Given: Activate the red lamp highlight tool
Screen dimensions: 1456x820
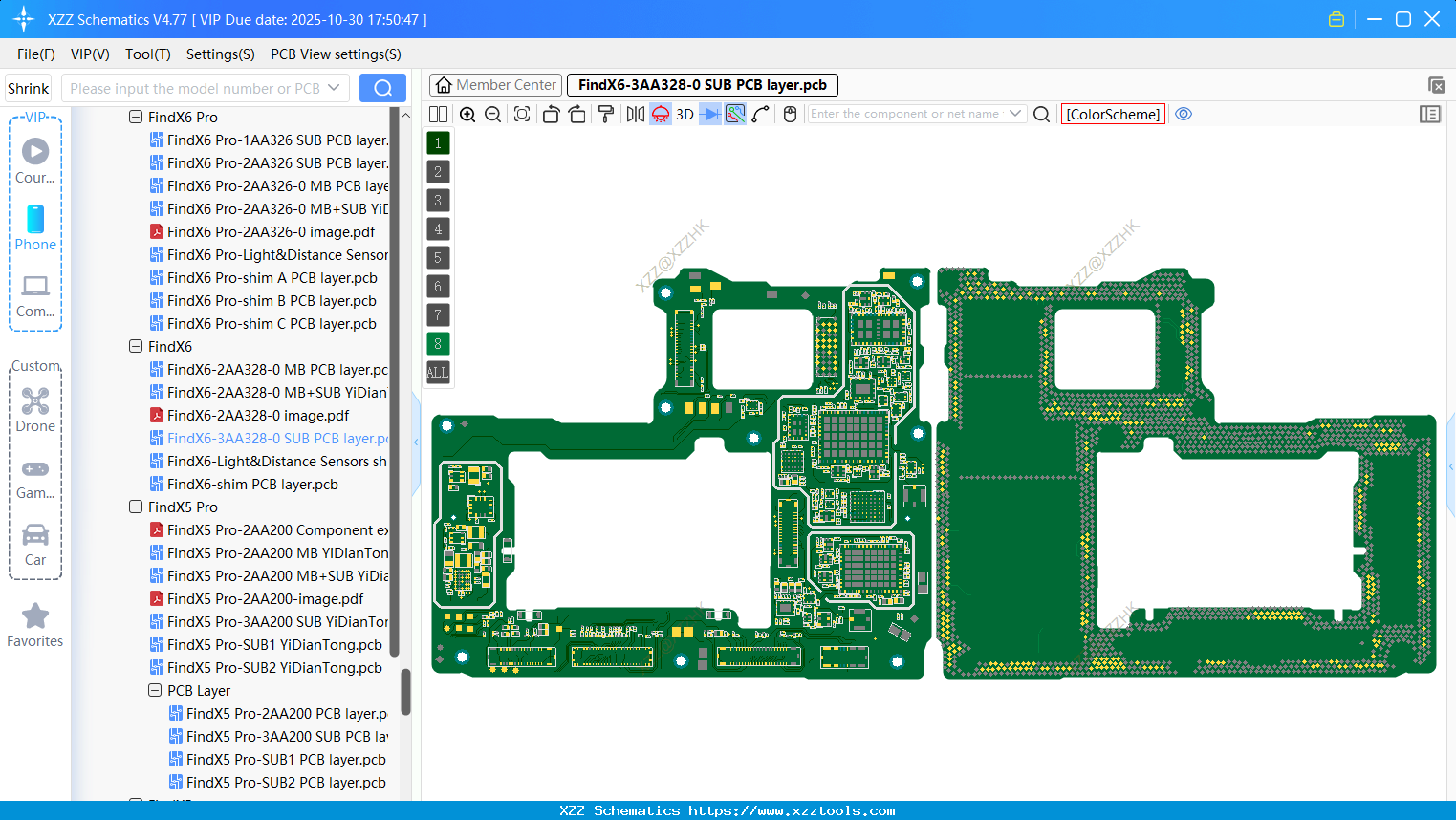Looking at the screenshot, I should click(660, 114).
